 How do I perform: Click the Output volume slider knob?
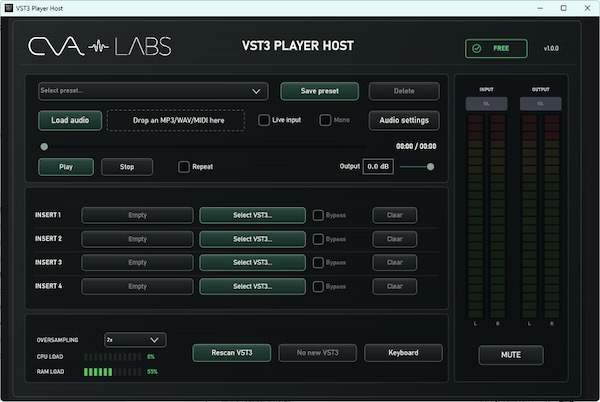430,166
